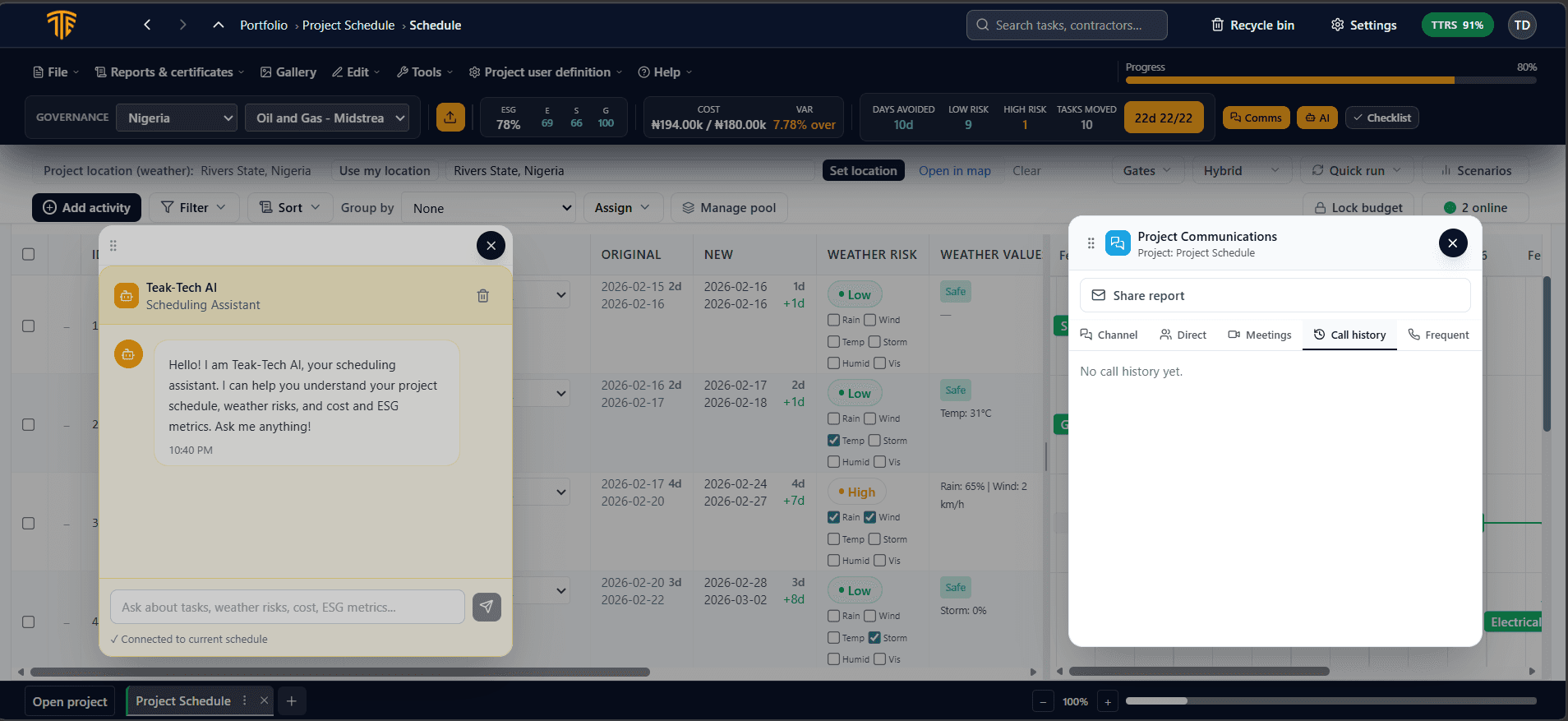Open the Recycle bin
The image size is (1568, 721).
1253,25
